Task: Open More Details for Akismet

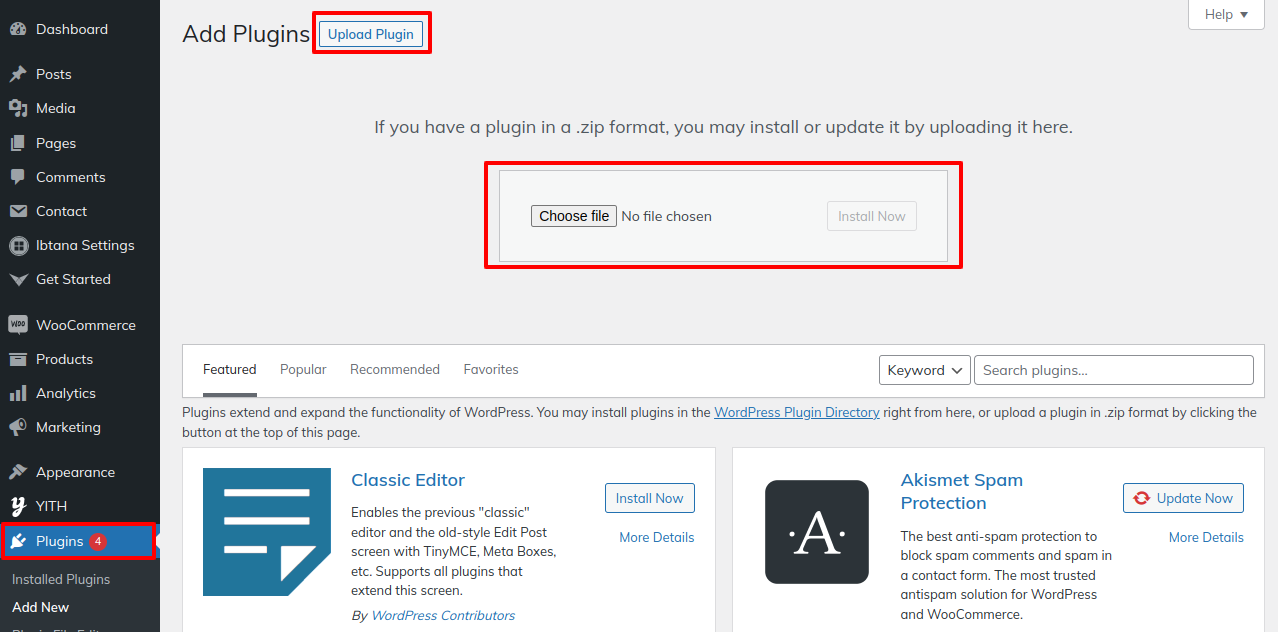Action: click(1206, 537)
